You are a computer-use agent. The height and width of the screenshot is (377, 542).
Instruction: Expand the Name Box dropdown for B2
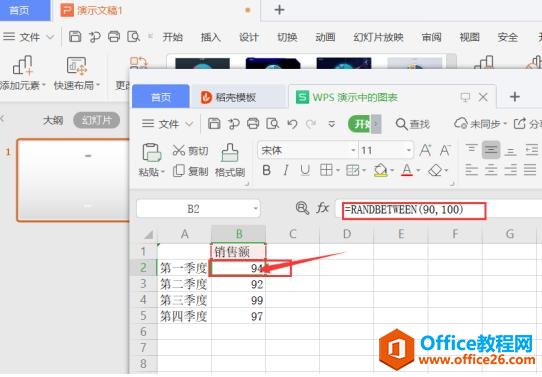255,208
